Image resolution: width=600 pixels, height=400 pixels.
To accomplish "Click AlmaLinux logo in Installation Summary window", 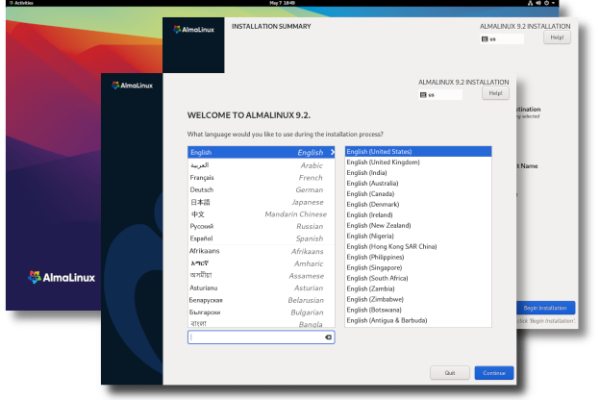I will click(194, 29).
